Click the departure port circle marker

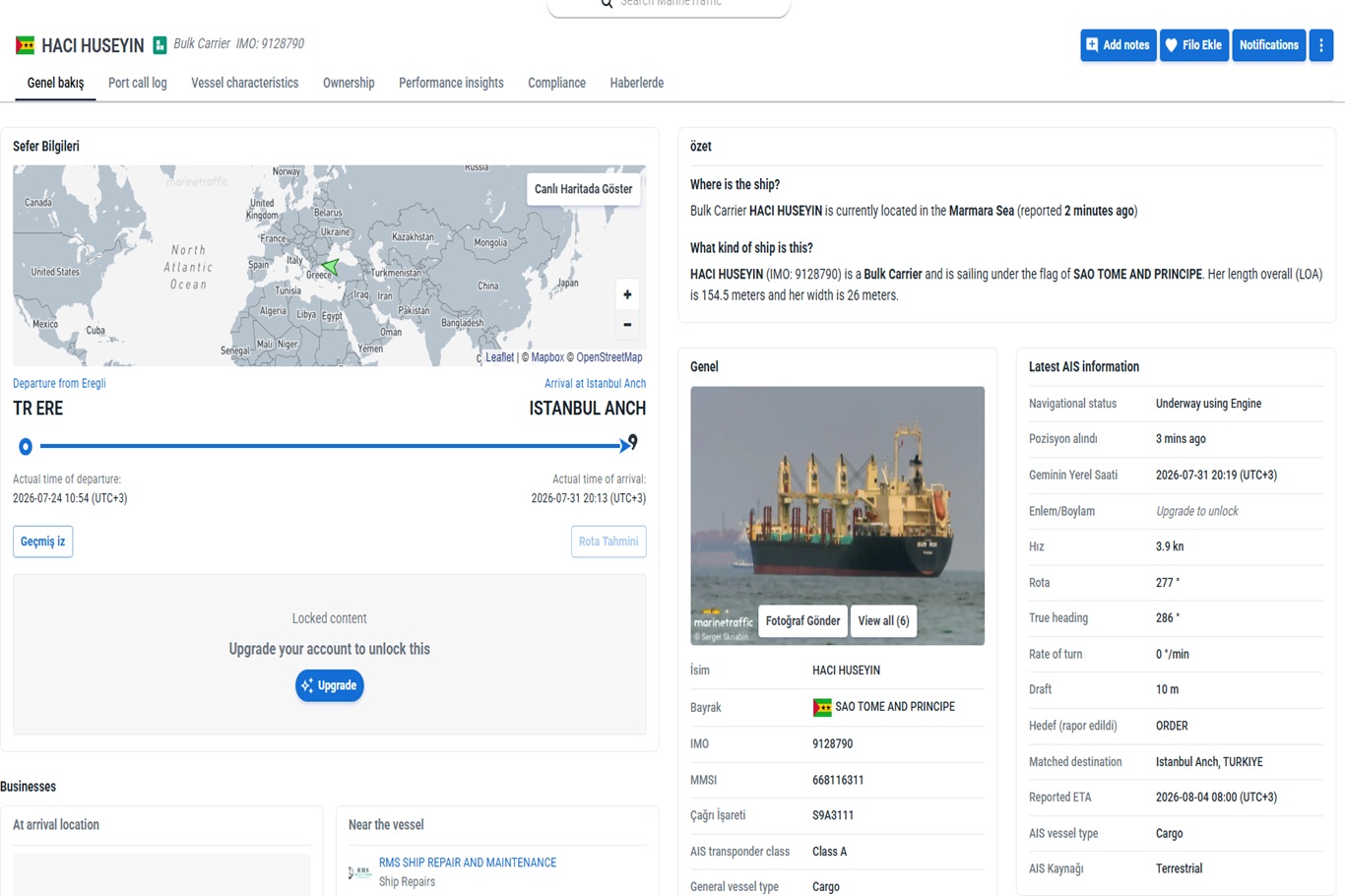coord(26,447)
